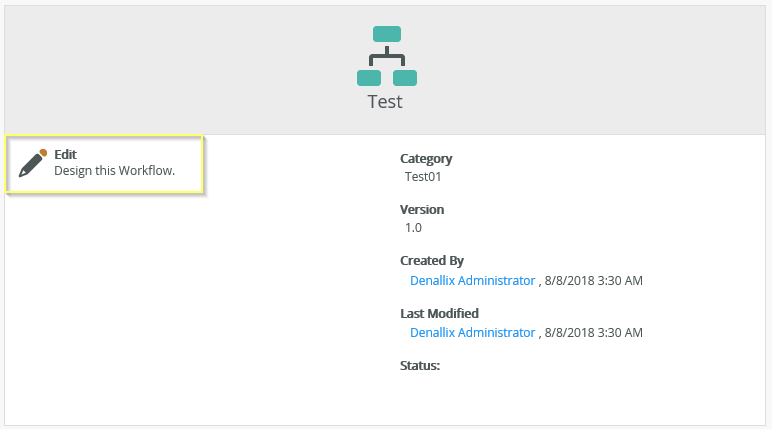Select the Version value '1.0'
This screenshot has height=429, width=772.
(x=413, y=228)
